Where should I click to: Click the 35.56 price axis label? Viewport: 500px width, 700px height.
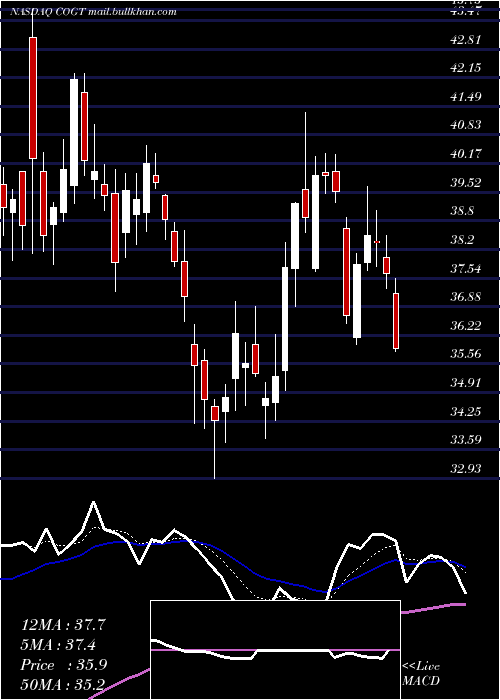466,354
